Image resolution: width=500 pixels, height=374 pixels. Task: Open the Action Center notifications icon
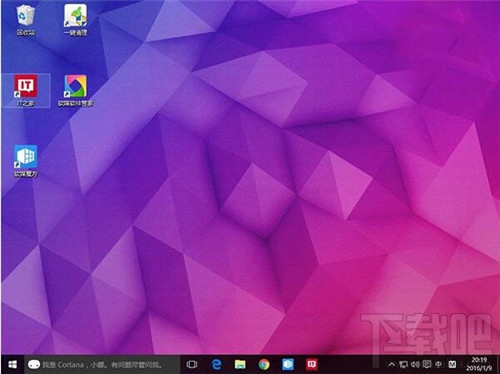click(x=427, y=364)
